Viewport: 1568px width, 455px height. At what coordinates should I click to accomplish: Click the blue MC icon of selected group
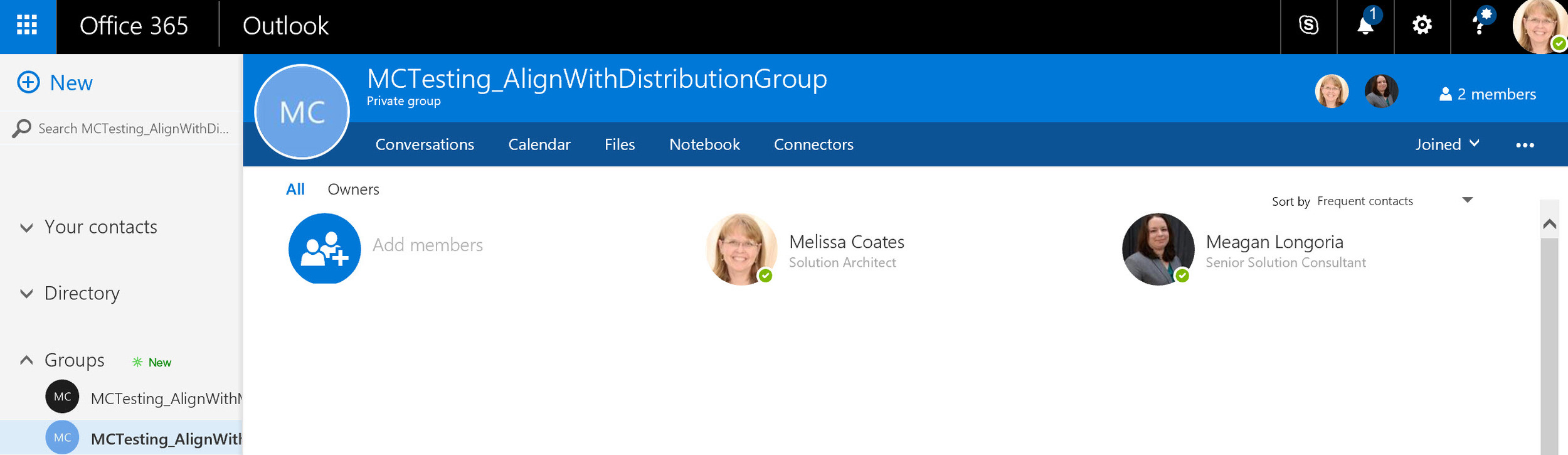62,437
